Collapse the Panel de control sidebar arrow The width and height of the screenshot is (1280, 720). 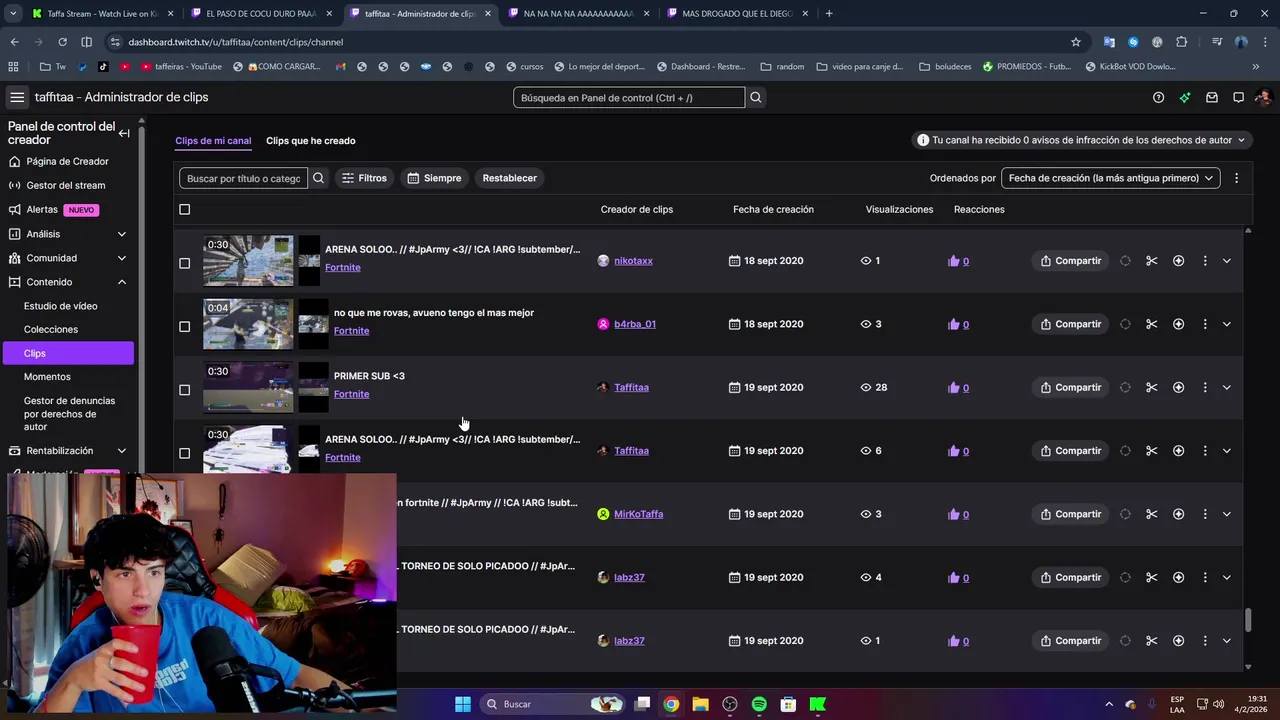click(x=124, y=133)
